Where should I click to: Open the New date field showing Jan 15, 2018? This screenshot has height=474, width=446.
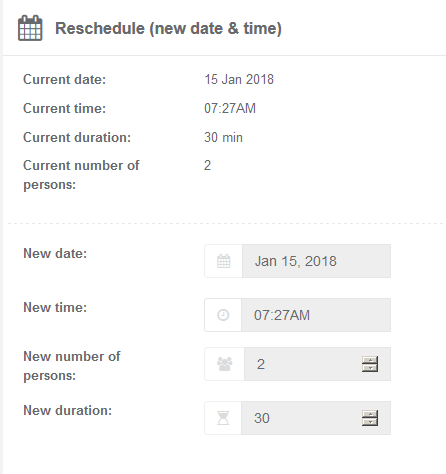point(316,261)
